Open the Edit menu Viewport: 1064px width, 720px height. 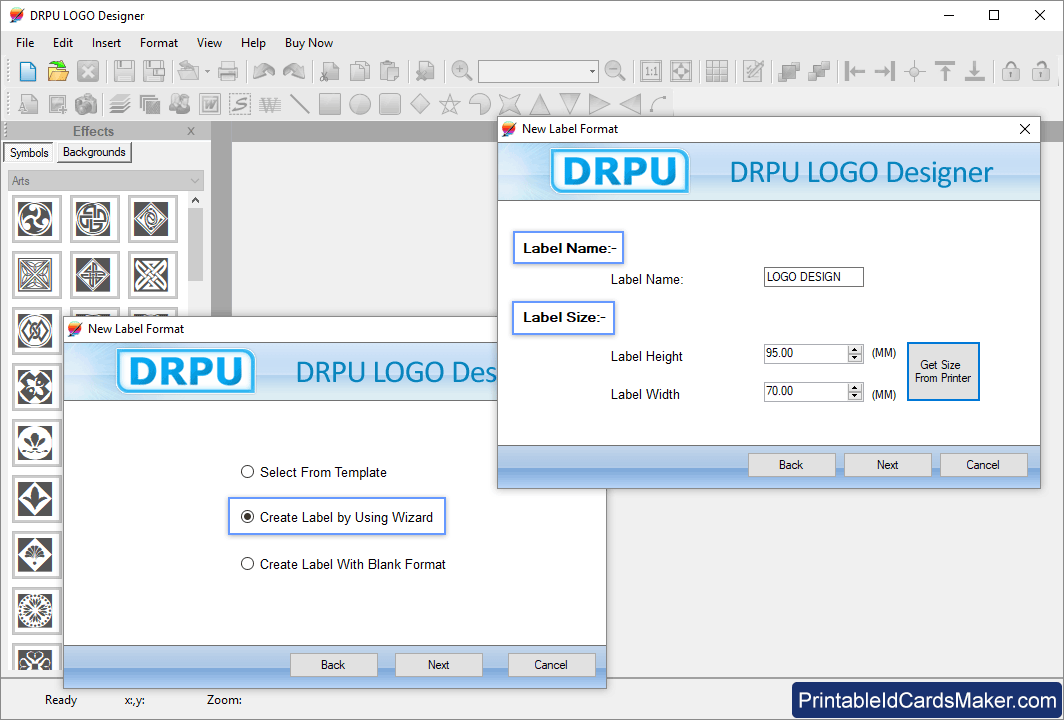click(63, 43)
